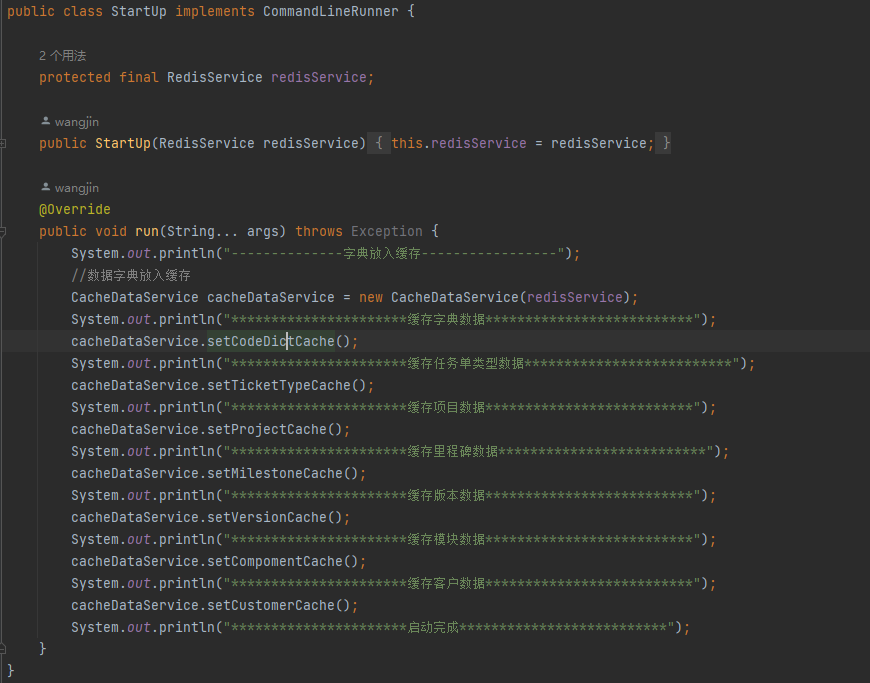Click the setTicketTypeCache method call
Screen dimensions: 870x683
click(x=279, y=386)
